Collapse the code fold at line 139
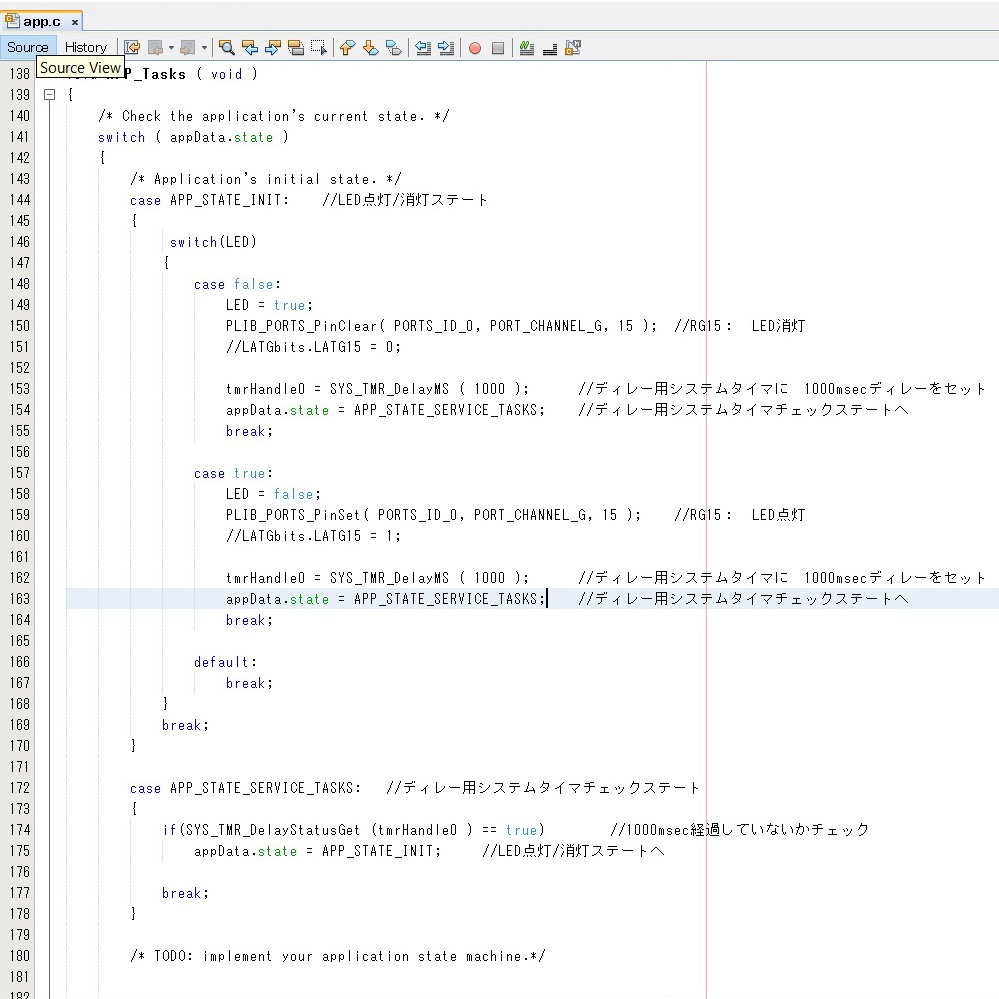The image size is (999, 999). [50, 95]
